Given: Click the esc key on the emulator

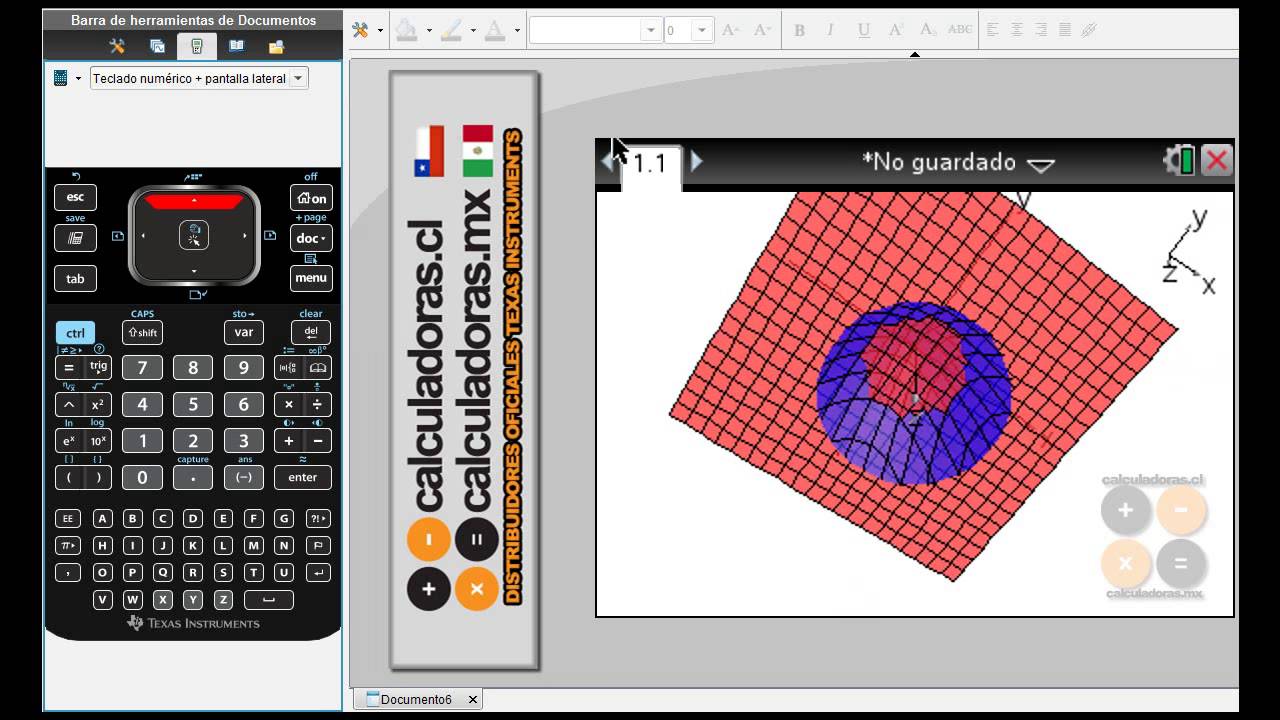Looking at the screenshot, I should (75, 197).
